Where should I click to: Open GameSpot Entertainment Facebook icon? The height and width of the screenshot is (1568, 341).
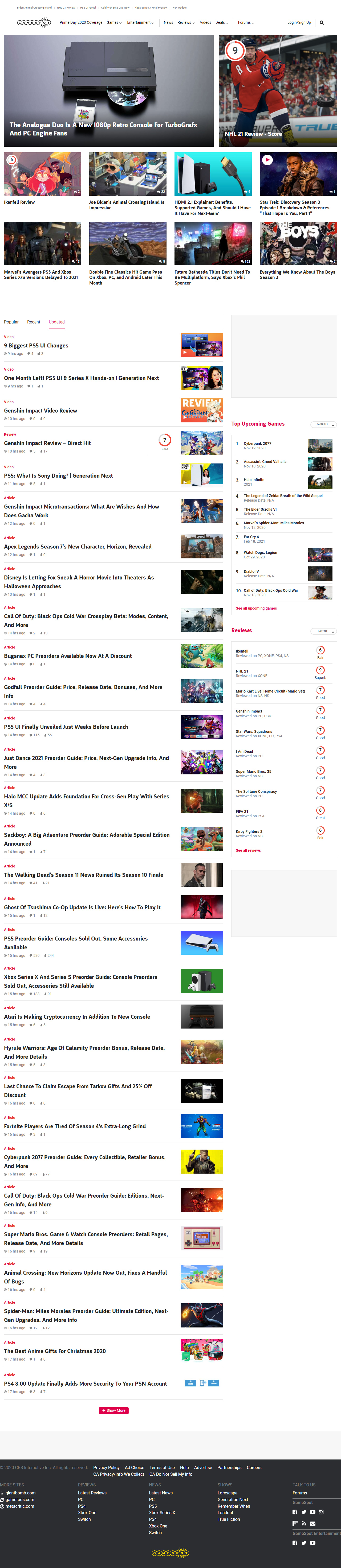click(295, 1543)
